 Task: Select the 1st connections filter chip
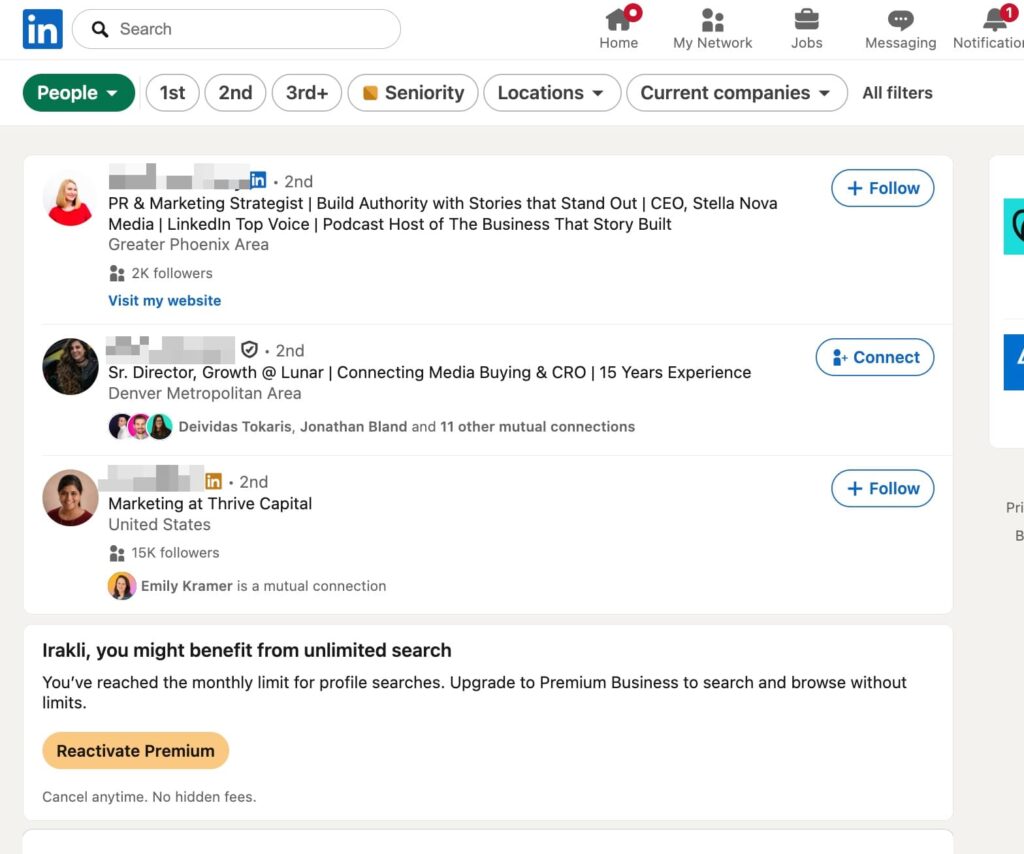tap(172, 92)
